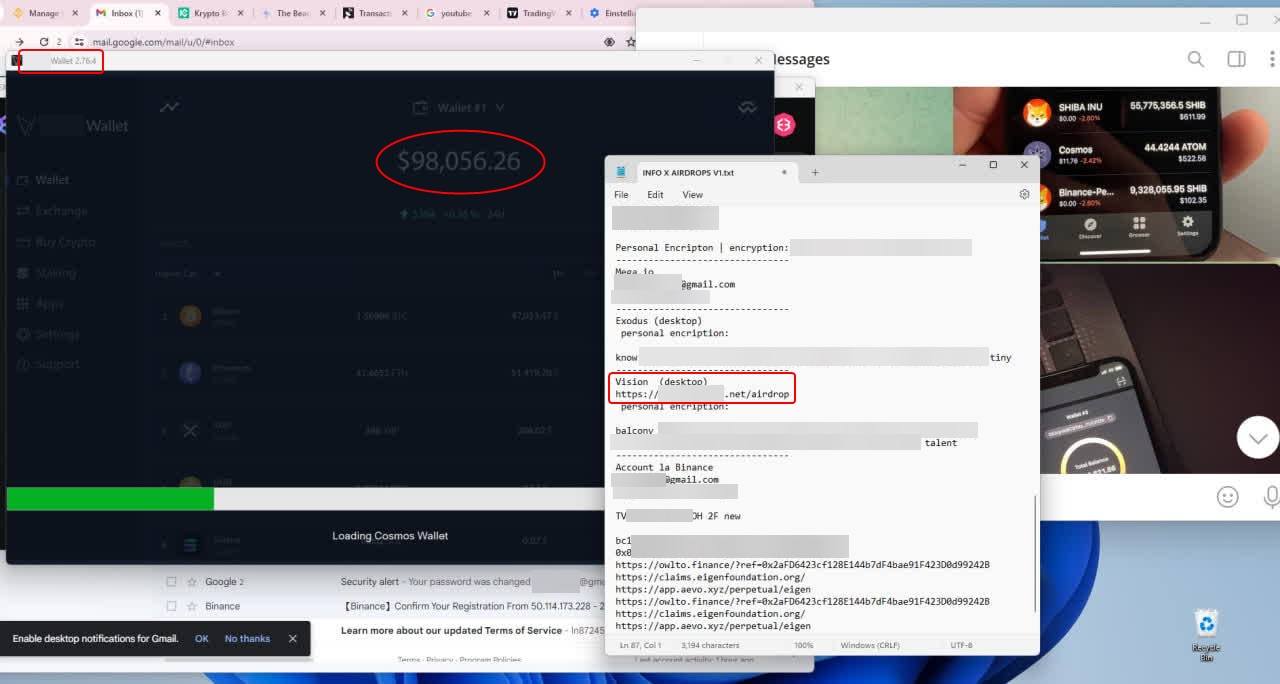
Task: Click the 'Ln 87, Col 1' status entry
Action: pyautogui.click(x=641, y=646)
